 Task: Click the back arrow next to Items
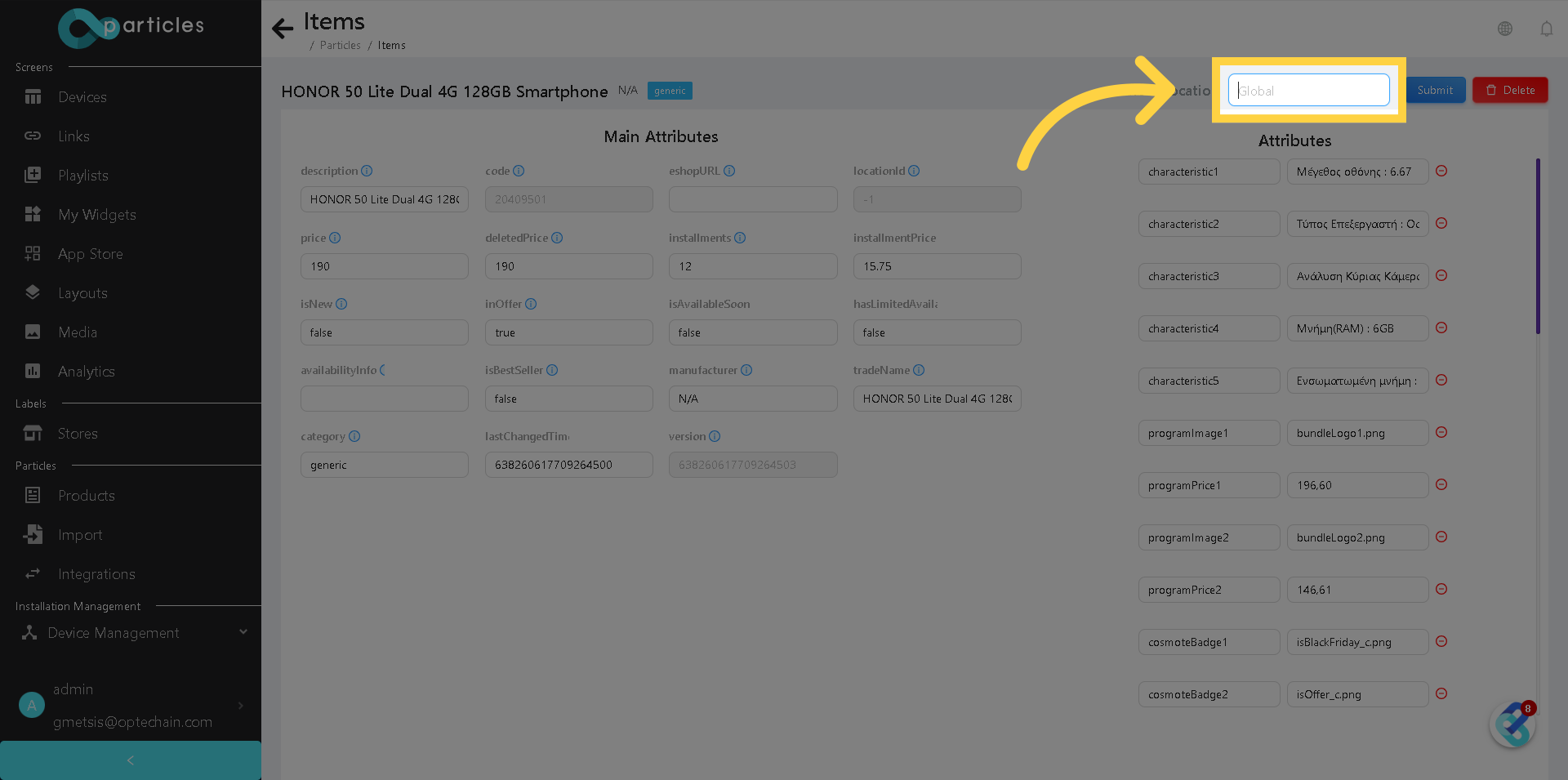pyautogui.click(x=283, y=29)
